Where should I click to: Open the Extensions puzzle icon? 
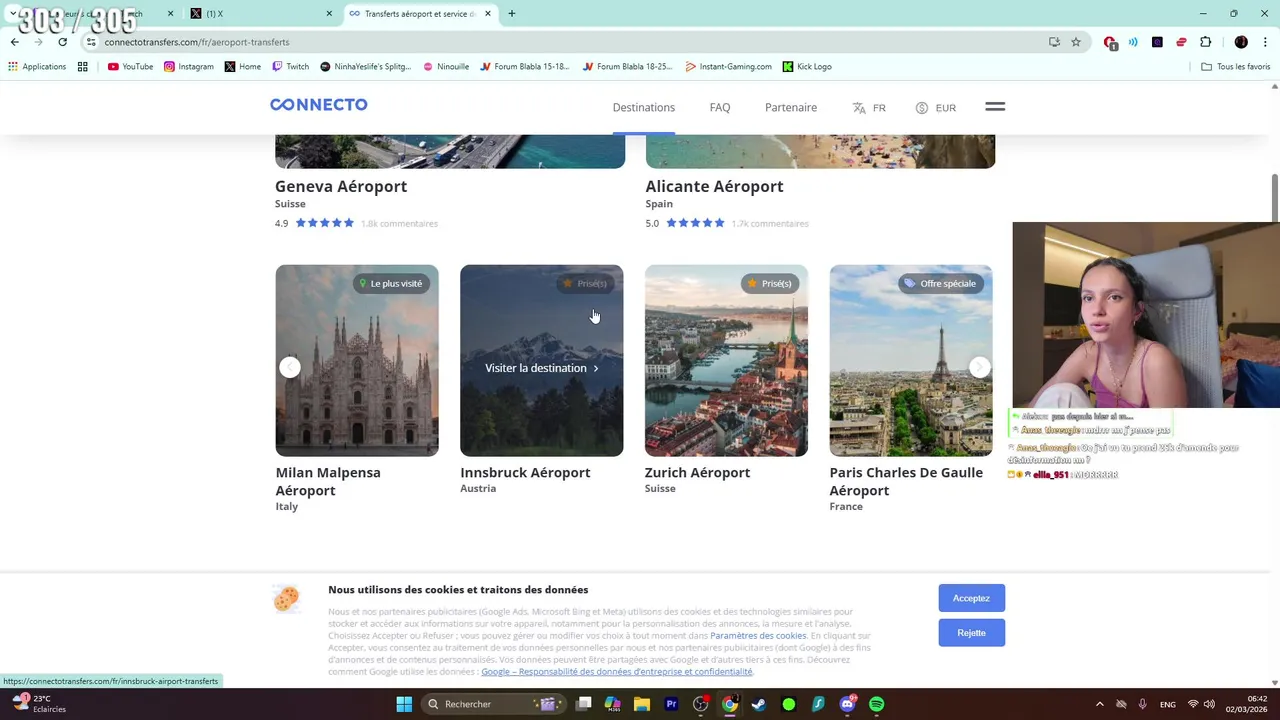[x=1205, y=42]
